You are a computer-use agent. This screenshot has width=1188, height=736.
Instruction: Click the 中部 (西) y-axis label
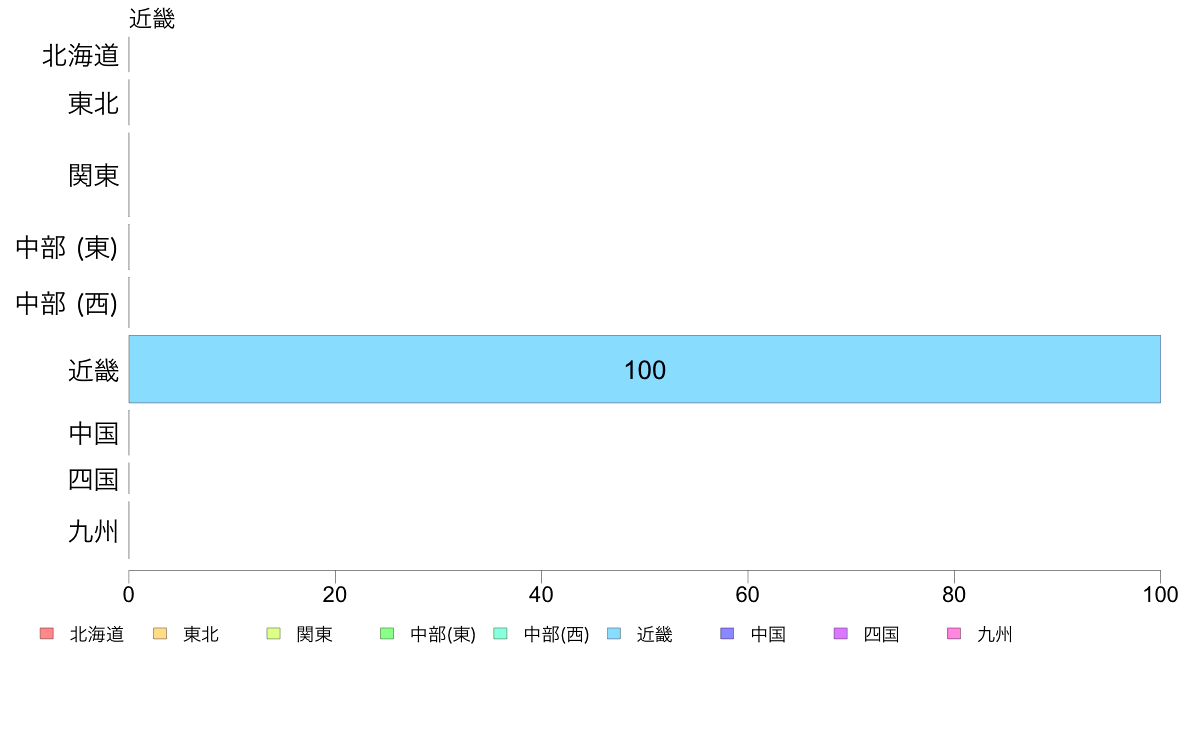[x=67, y=303]
